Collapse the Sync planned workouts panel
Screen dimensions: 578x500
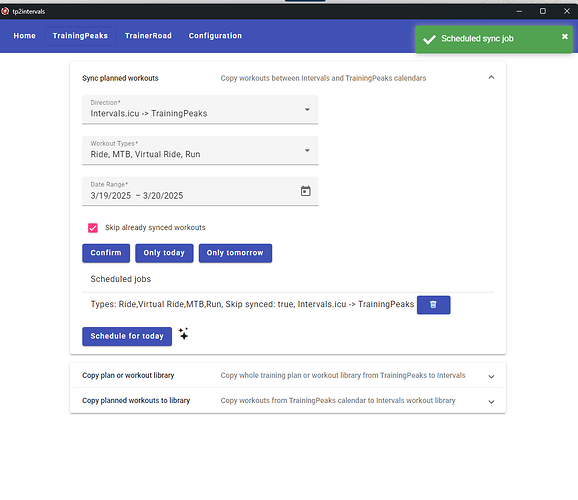491,77
